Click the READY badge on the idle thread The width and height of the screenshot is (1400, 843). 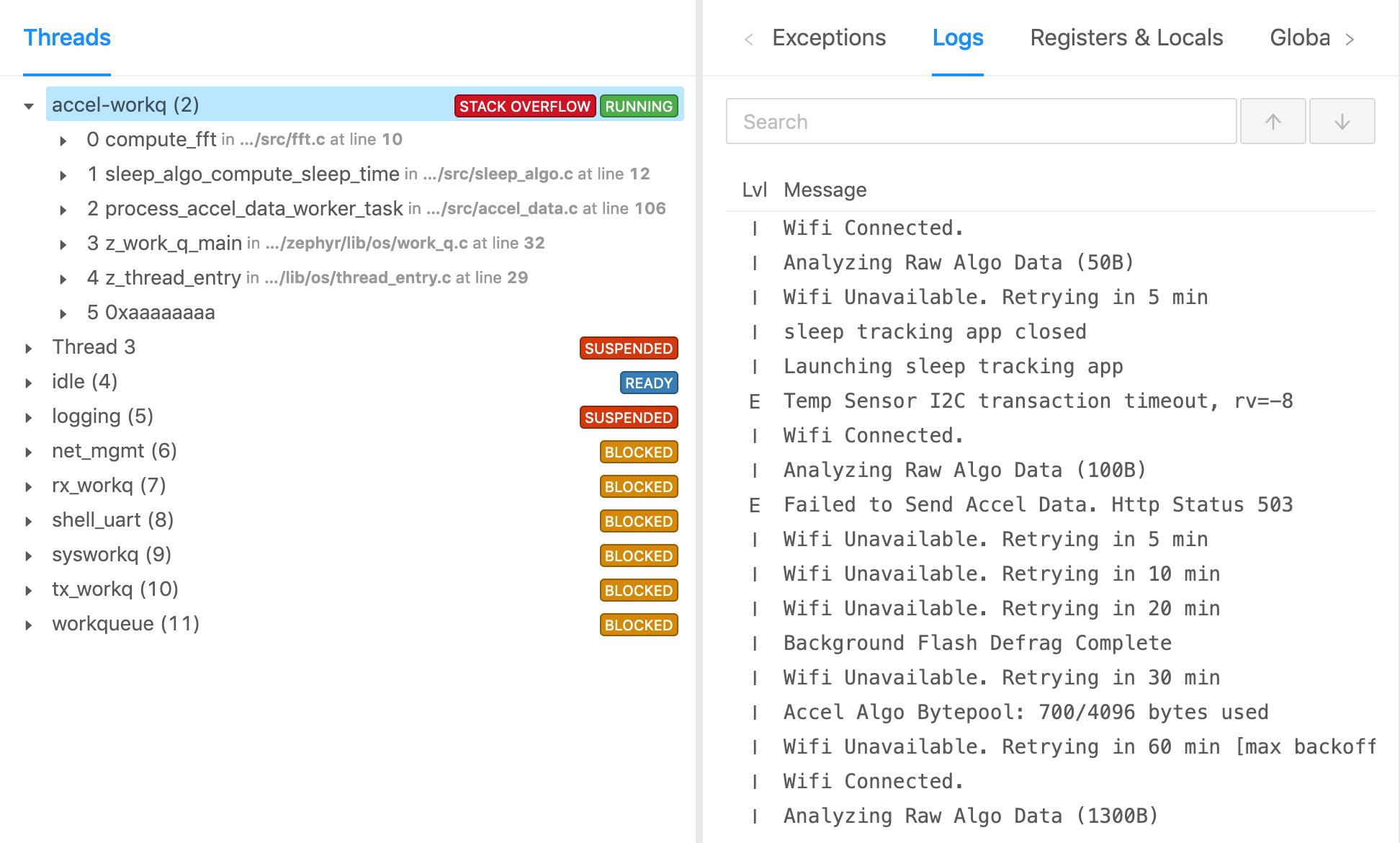click(647, 383)
